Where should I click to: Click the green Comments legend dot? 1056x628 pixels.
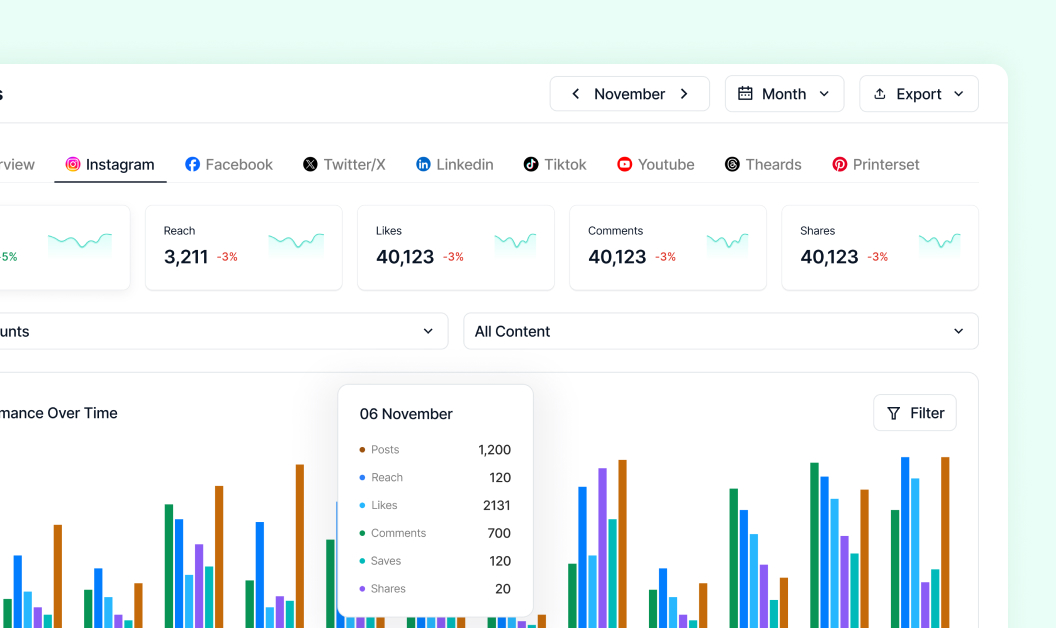[x=362, y=533]
